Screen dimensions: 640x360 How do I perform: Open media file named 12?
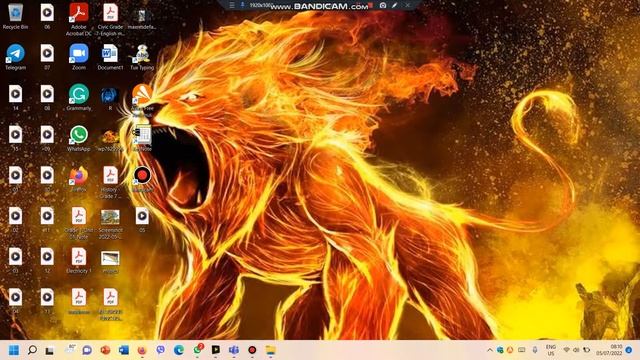47,260
